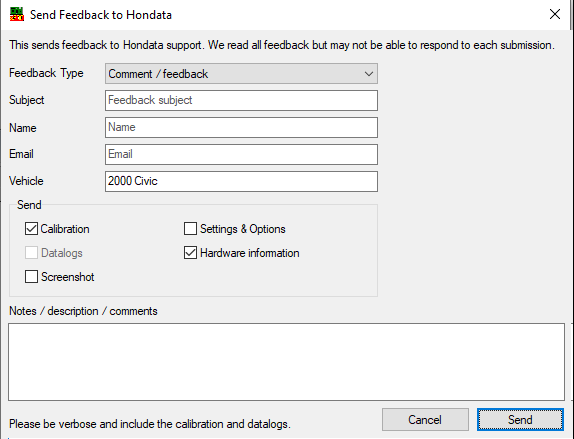Viewport: 574px width, 439px height.
Task: Click the 'Feedback Type' label
Action: (x=46, y=73)
